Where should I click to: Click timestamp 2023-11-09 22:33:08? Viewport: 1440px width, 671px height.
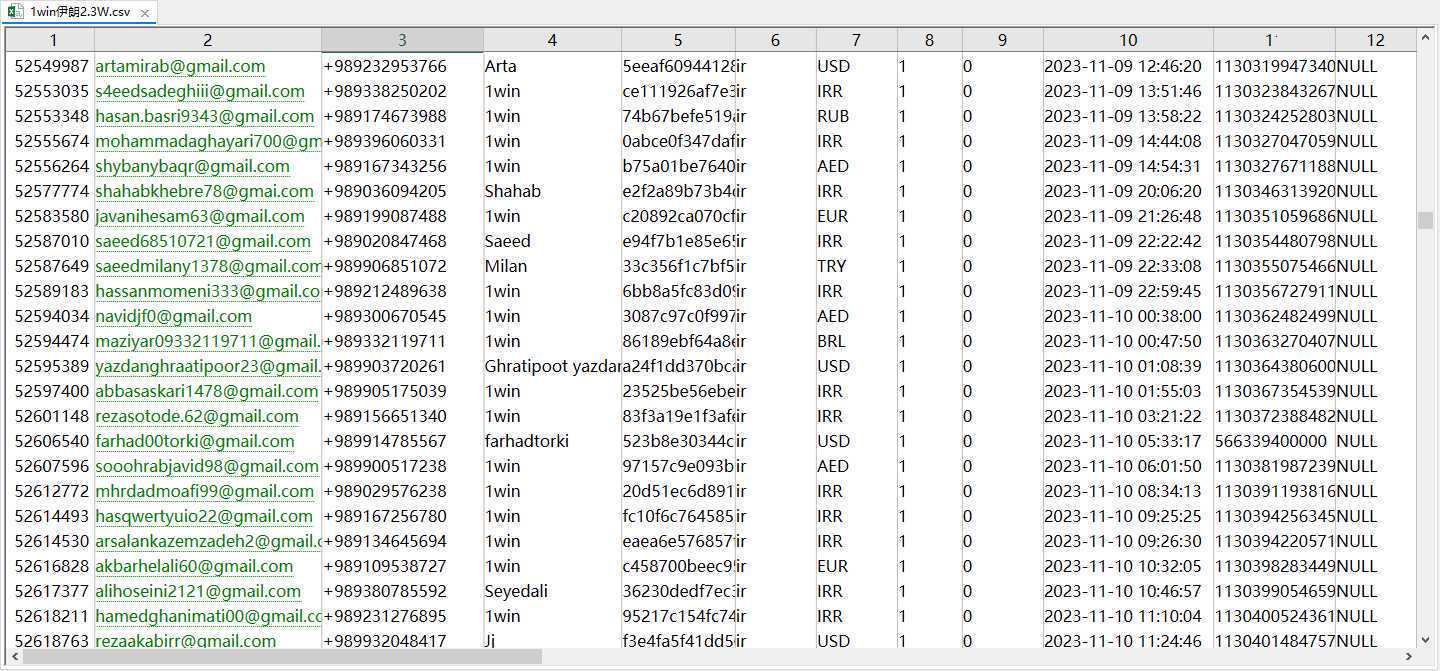(1128, 266)
